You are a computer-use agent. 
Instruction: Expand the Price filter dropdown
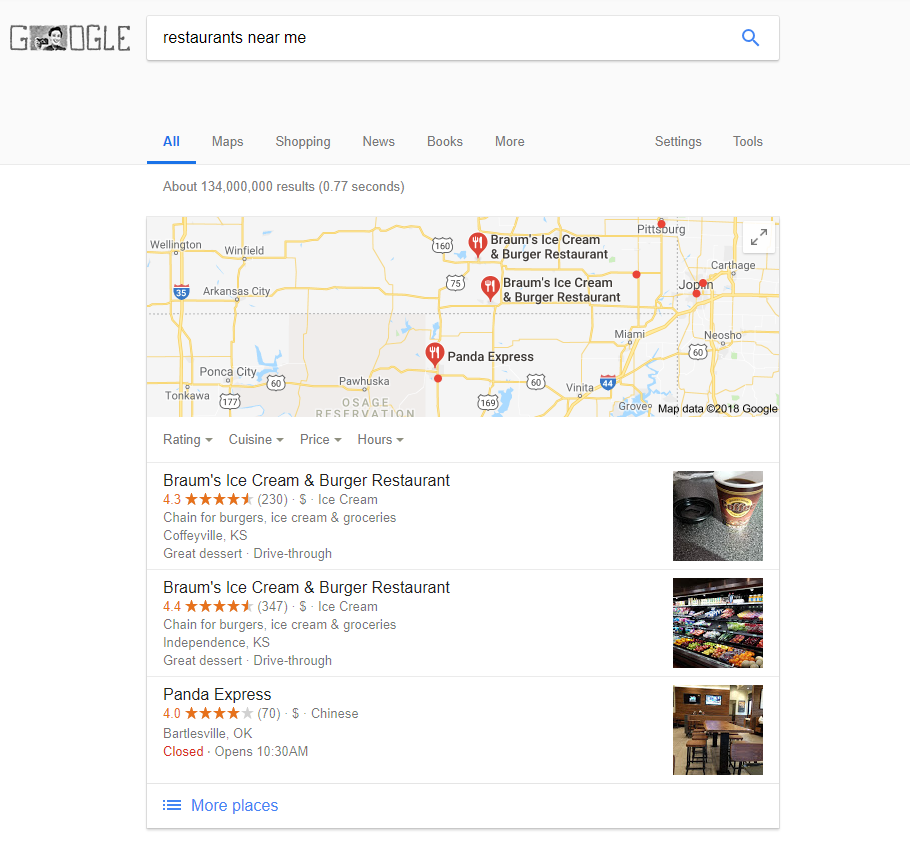point(320,439)
